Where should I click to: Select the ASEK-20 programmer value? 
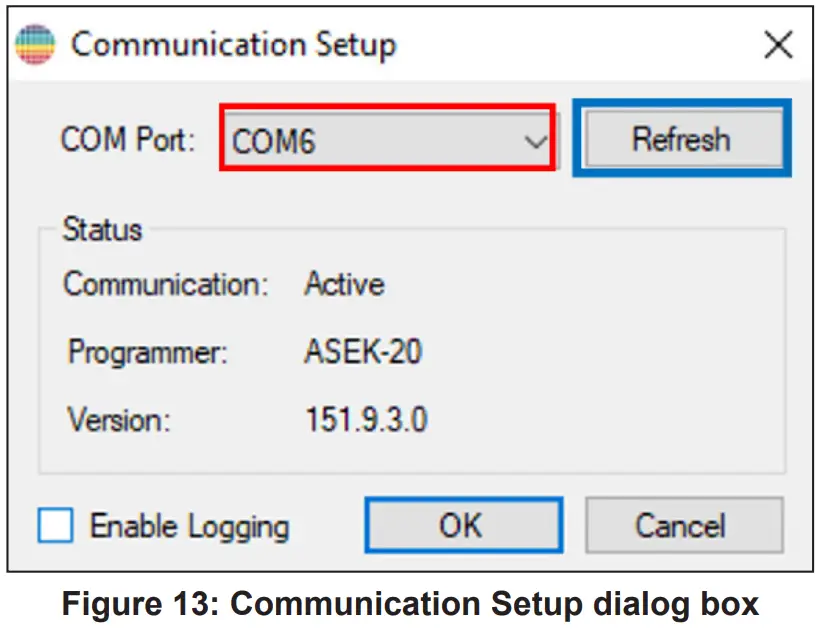(x=363, y=352)
